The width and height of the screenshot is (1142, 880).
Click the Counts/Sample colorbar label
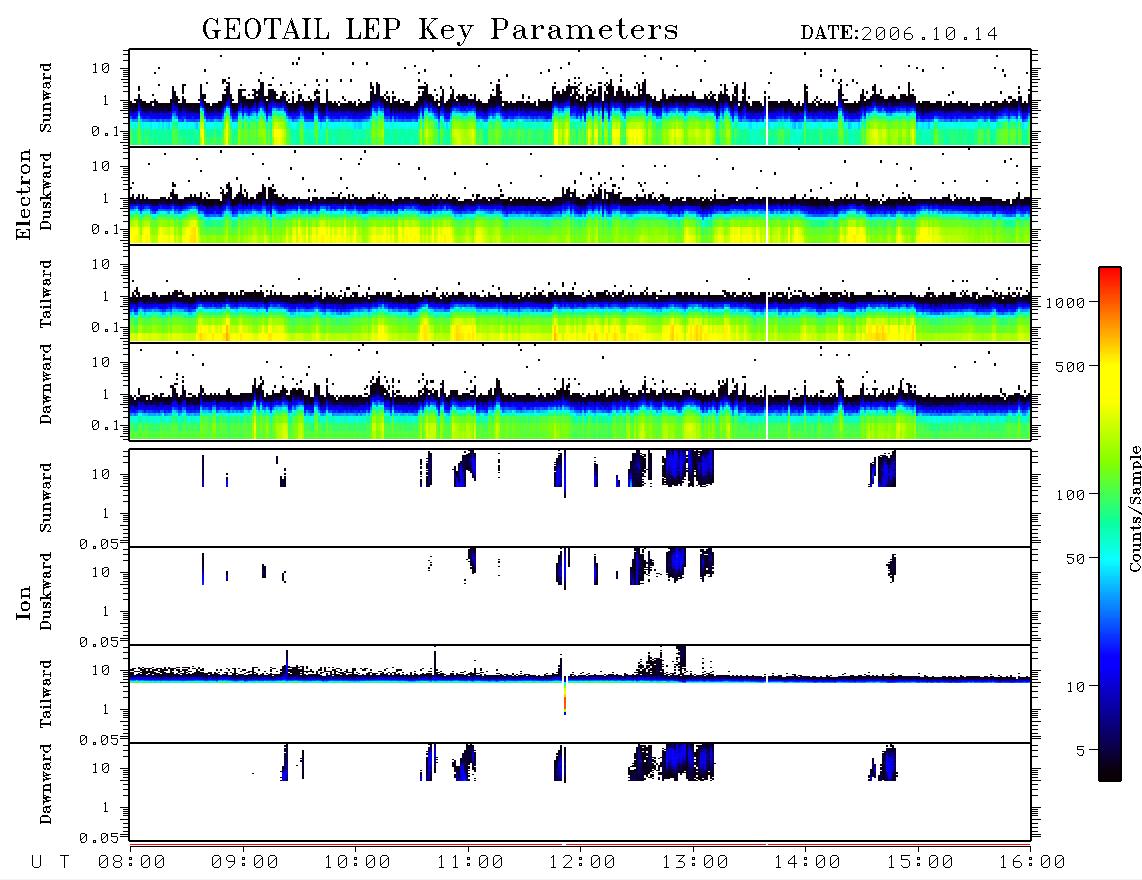pos(1134,508)
